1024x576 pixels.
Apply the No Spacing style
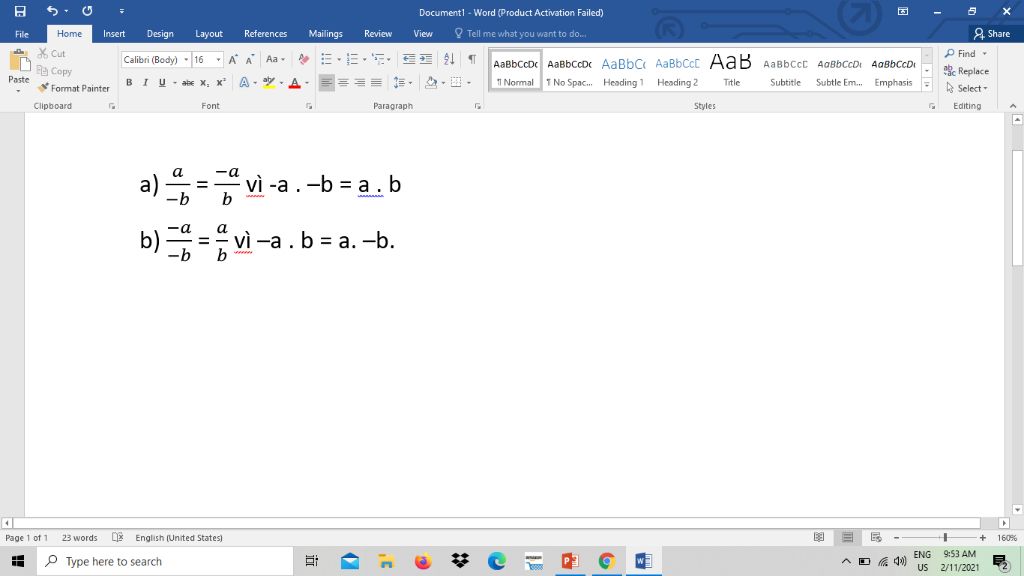tap(569, 70)
